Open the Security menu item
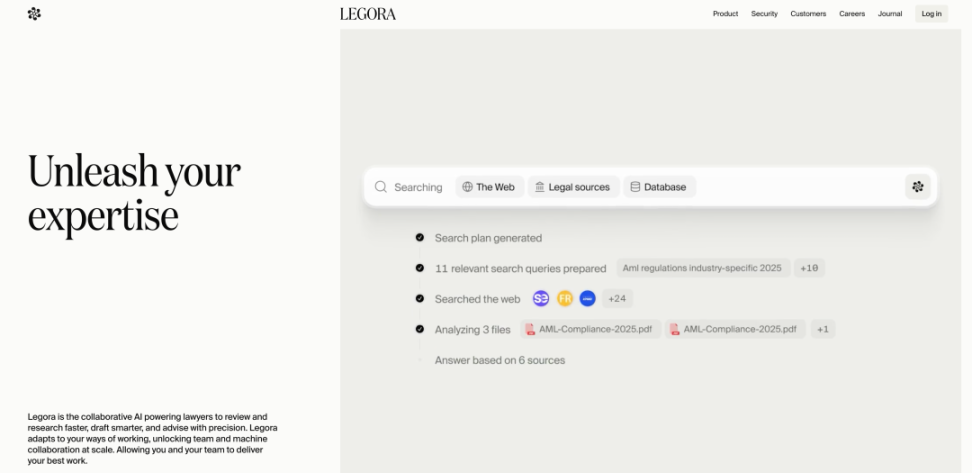 coord(764,14)
